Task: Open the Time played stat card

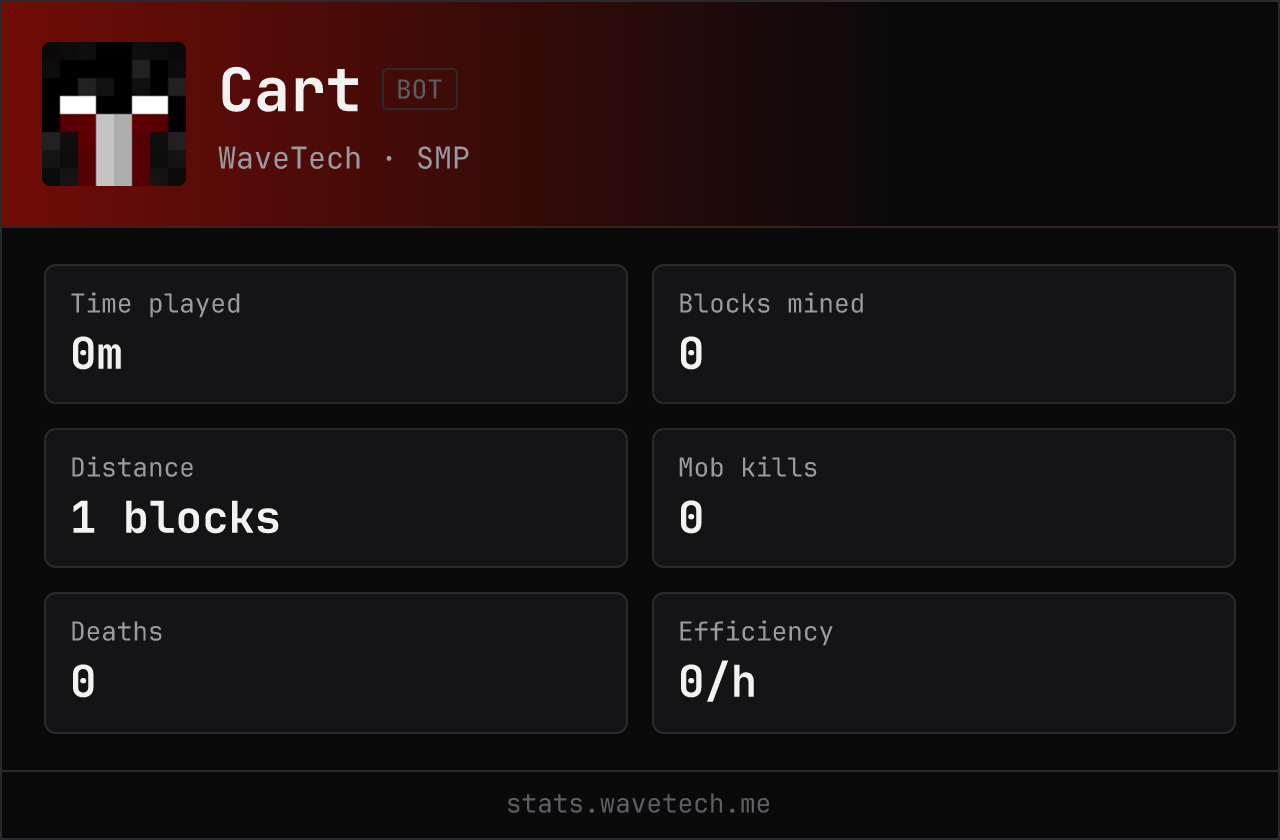Action: 336,334
